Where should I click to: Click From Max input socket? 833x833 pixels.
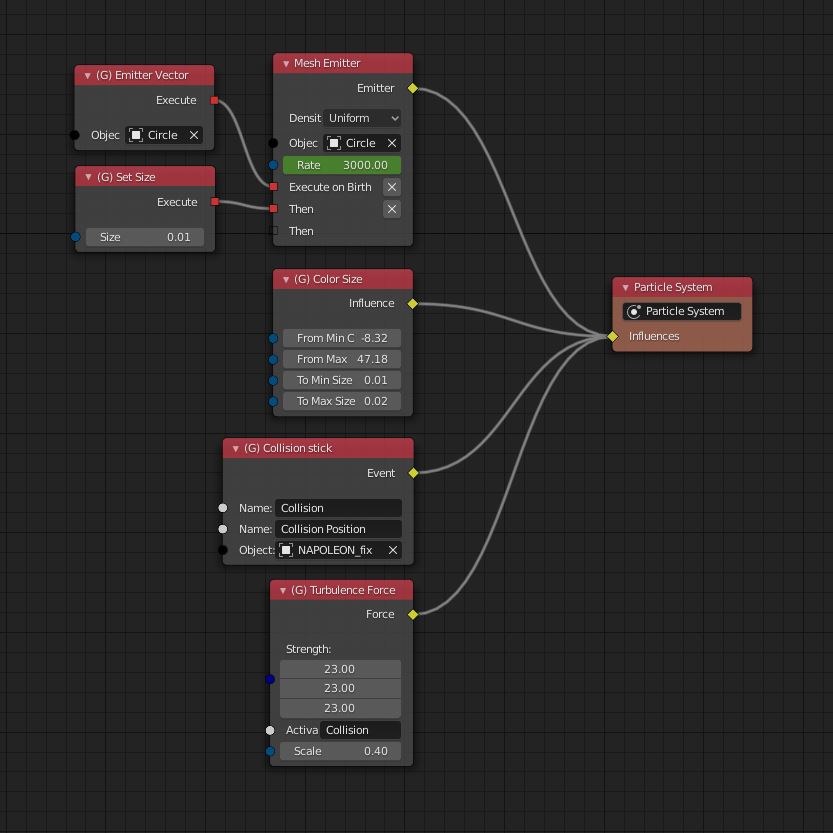click(x=273, y=360)
